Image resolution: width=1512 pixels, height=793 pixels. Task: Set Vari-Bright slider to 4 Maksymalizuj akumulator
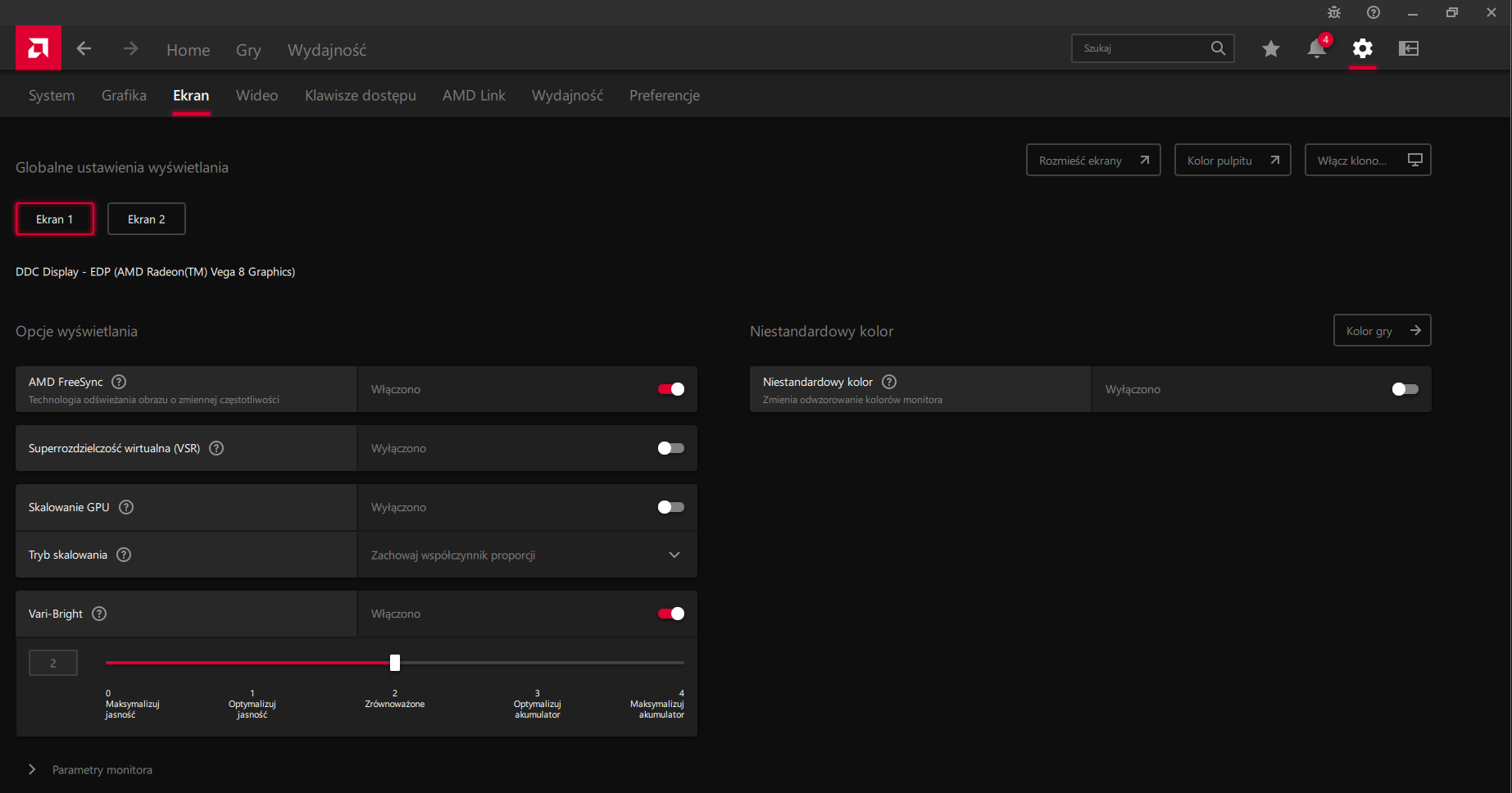[x=682, y=663]
